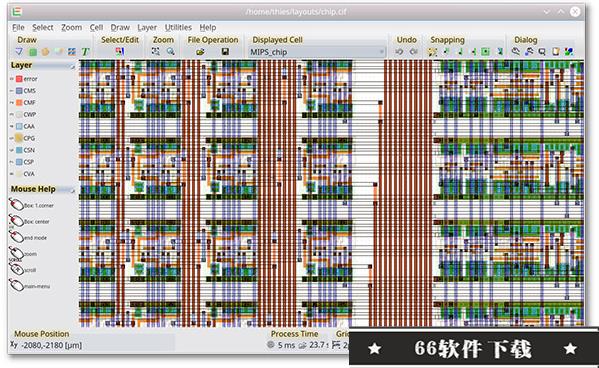Viewport: 599px width, 368px height.
Task: Open the Help menu
Action: click(x=207, y=28)
